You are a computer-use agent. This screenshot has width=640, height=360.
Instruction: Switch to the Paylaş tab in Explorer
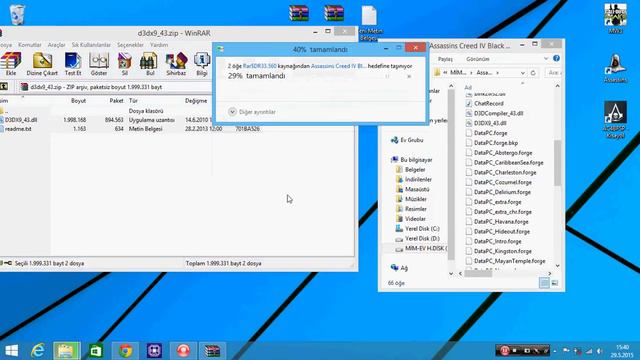[x=445, y=59]
